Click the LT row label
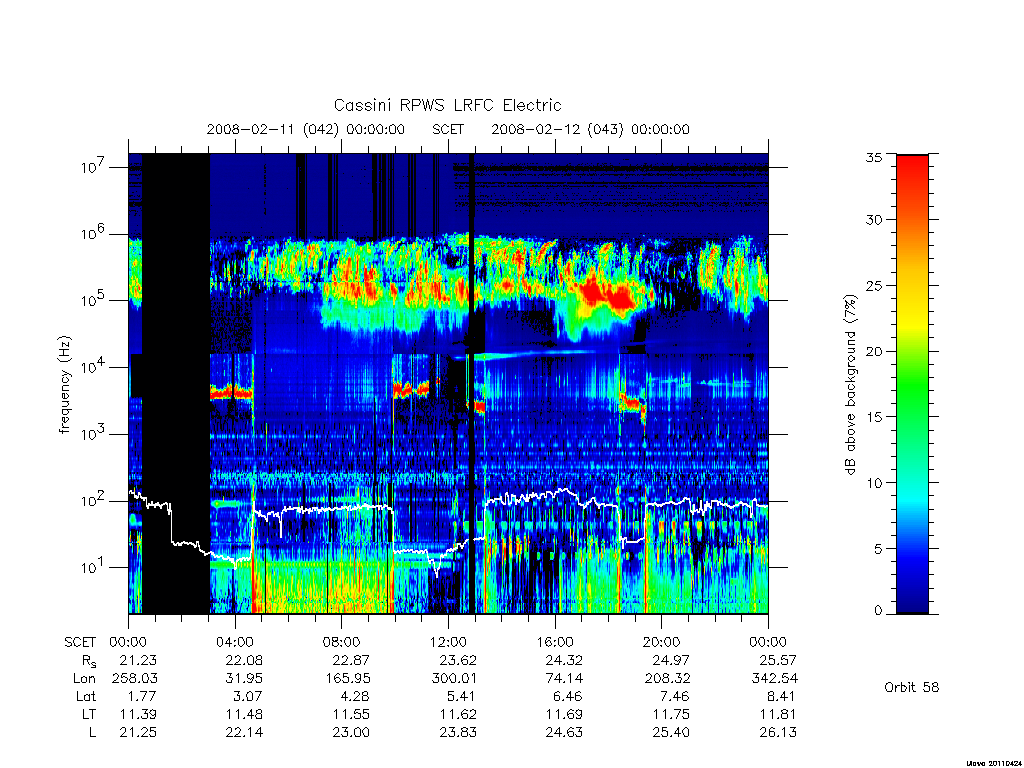The height and width of the screenshot is (768, 1024). [89, 714]
